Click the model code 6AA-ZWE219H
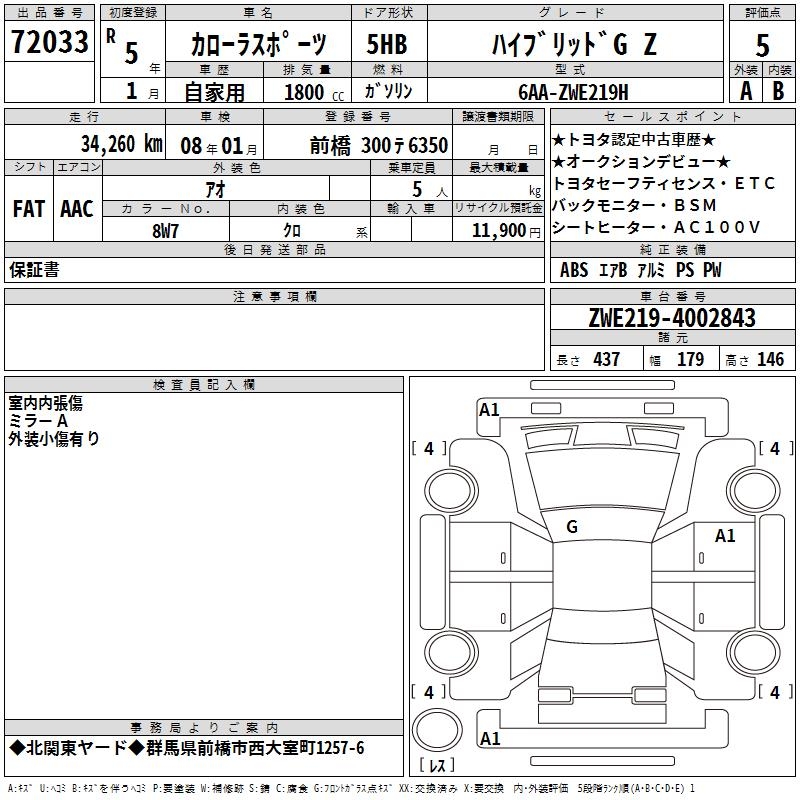This screenshot has height=800, width=800. pos(573,92)
